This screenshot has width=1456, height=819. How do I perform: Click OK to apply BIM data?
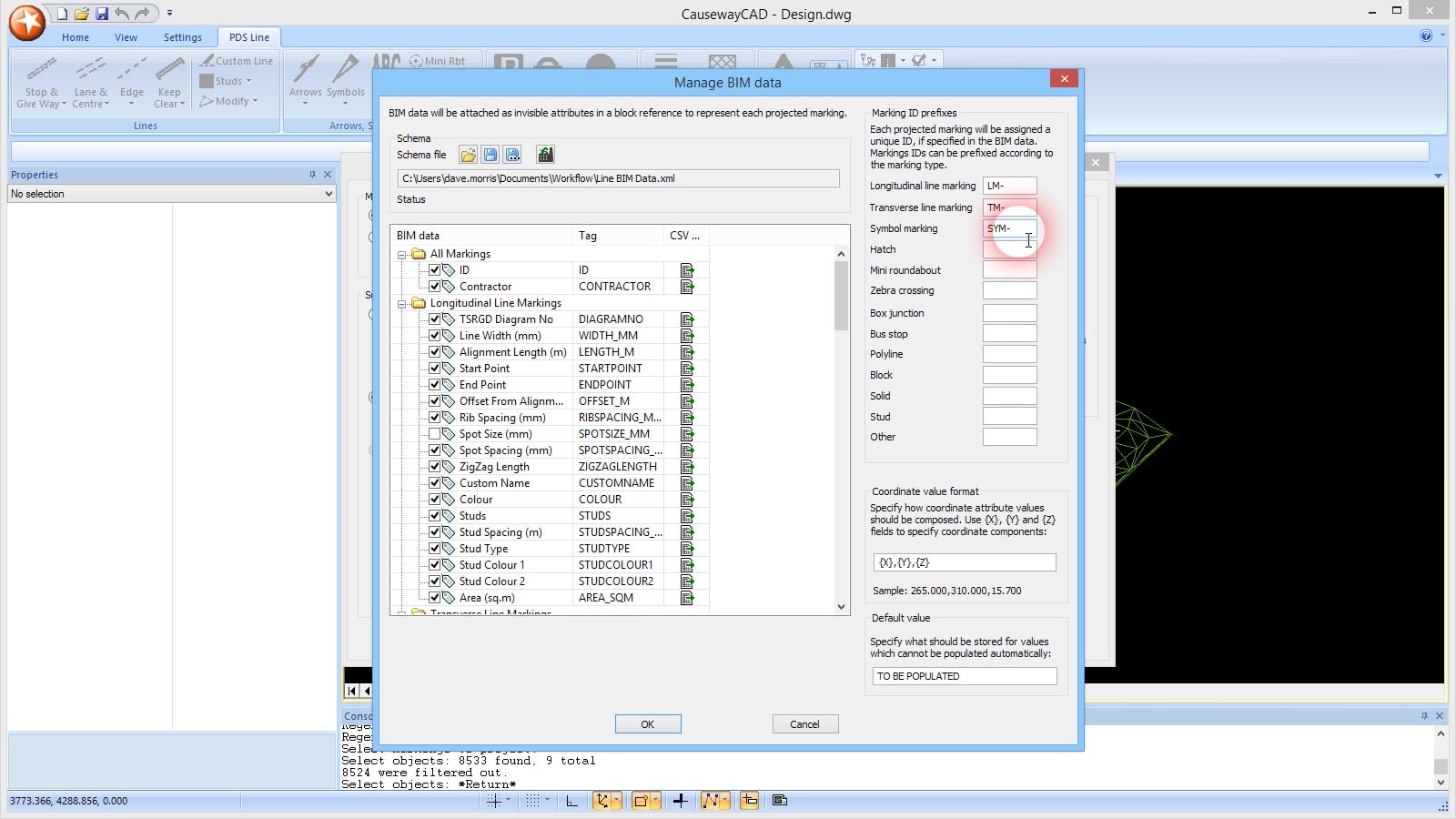(647, 723)
